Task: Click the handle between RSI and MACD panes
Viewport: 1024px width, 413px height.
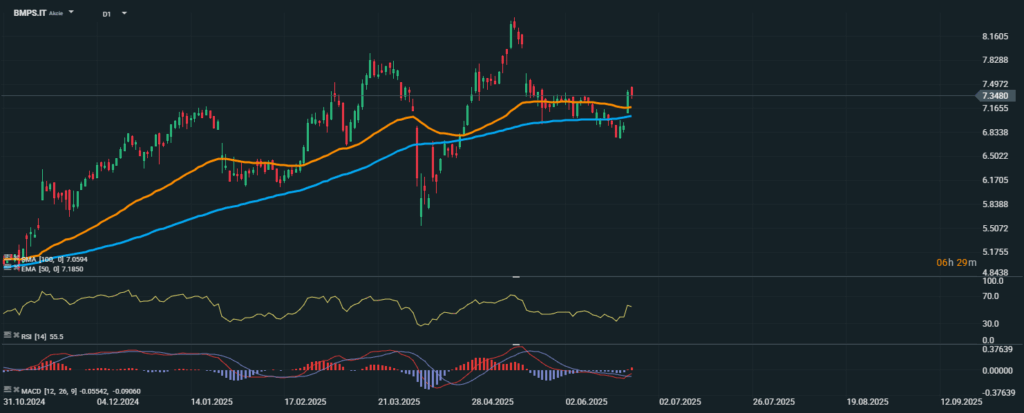Action: pyautogui.click(x=515, y=344)
